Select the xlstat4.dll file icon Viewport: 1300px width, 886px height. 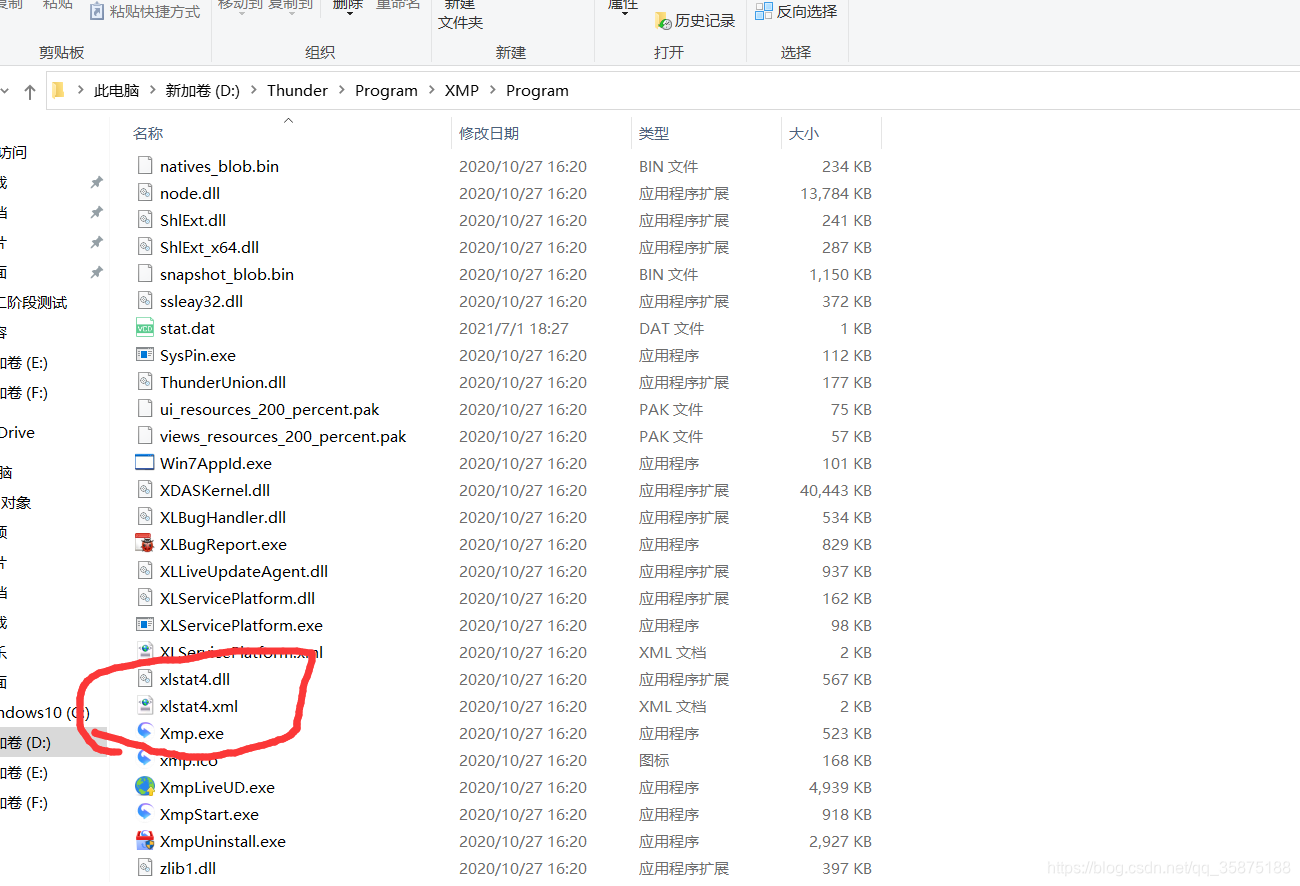[x=145, y=679]
